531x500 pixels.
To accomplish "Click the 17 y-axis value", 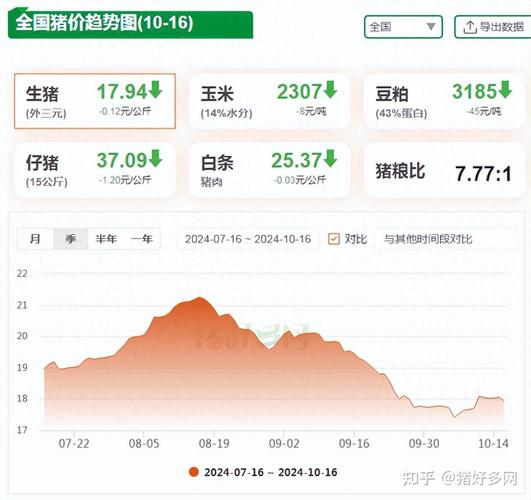I will [22, 430].
